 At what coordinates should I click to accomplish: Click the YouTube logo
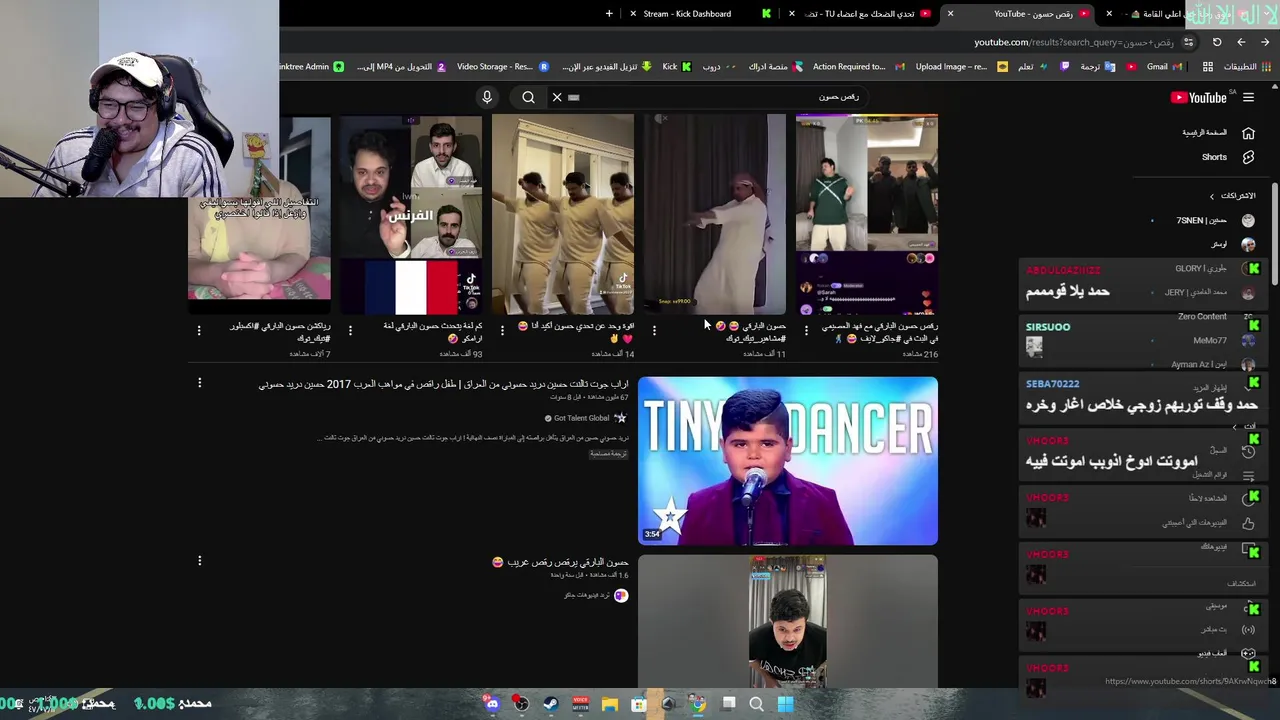1199,97
